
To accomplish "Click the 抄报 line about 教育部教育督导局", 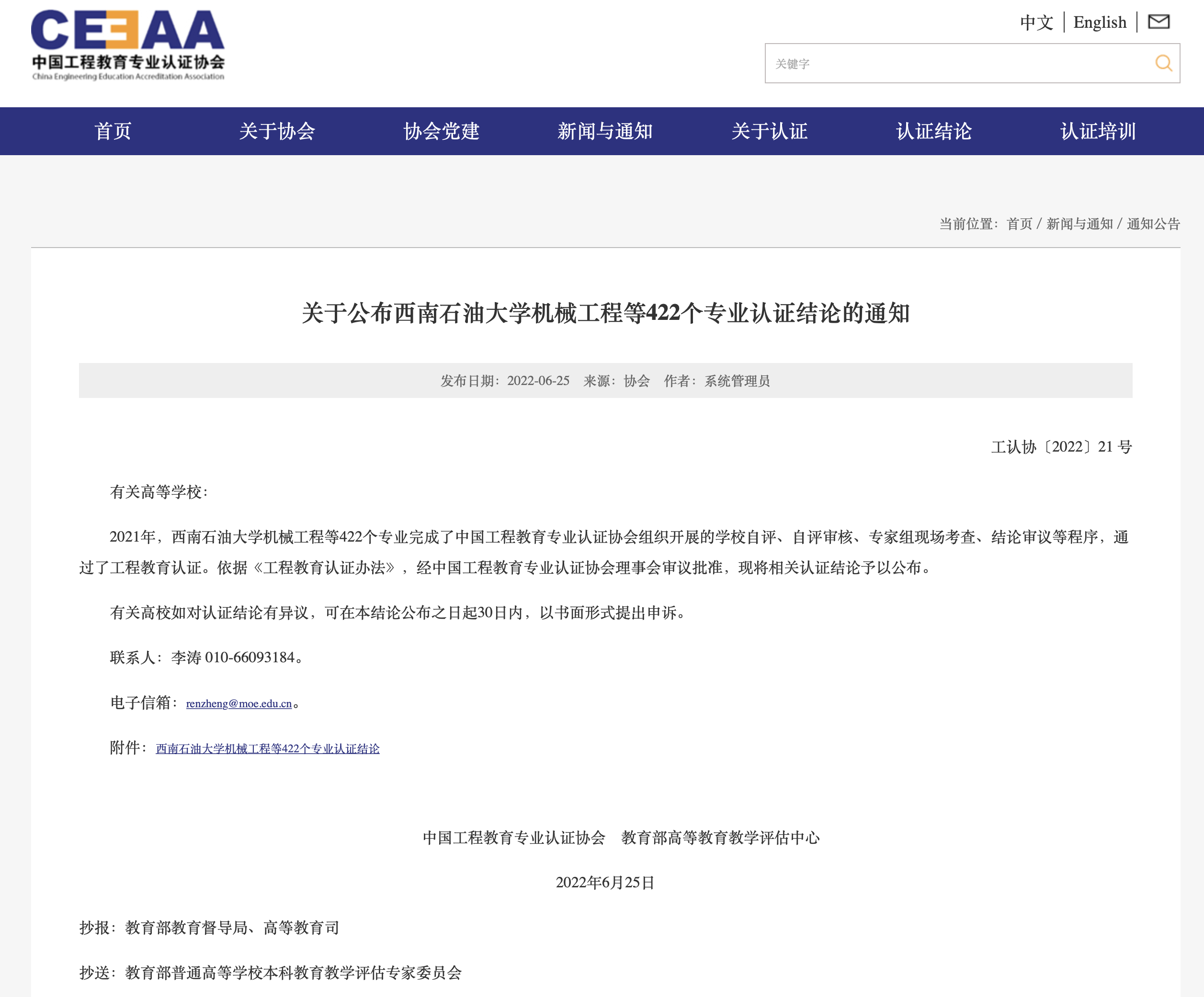I will 210,928.
